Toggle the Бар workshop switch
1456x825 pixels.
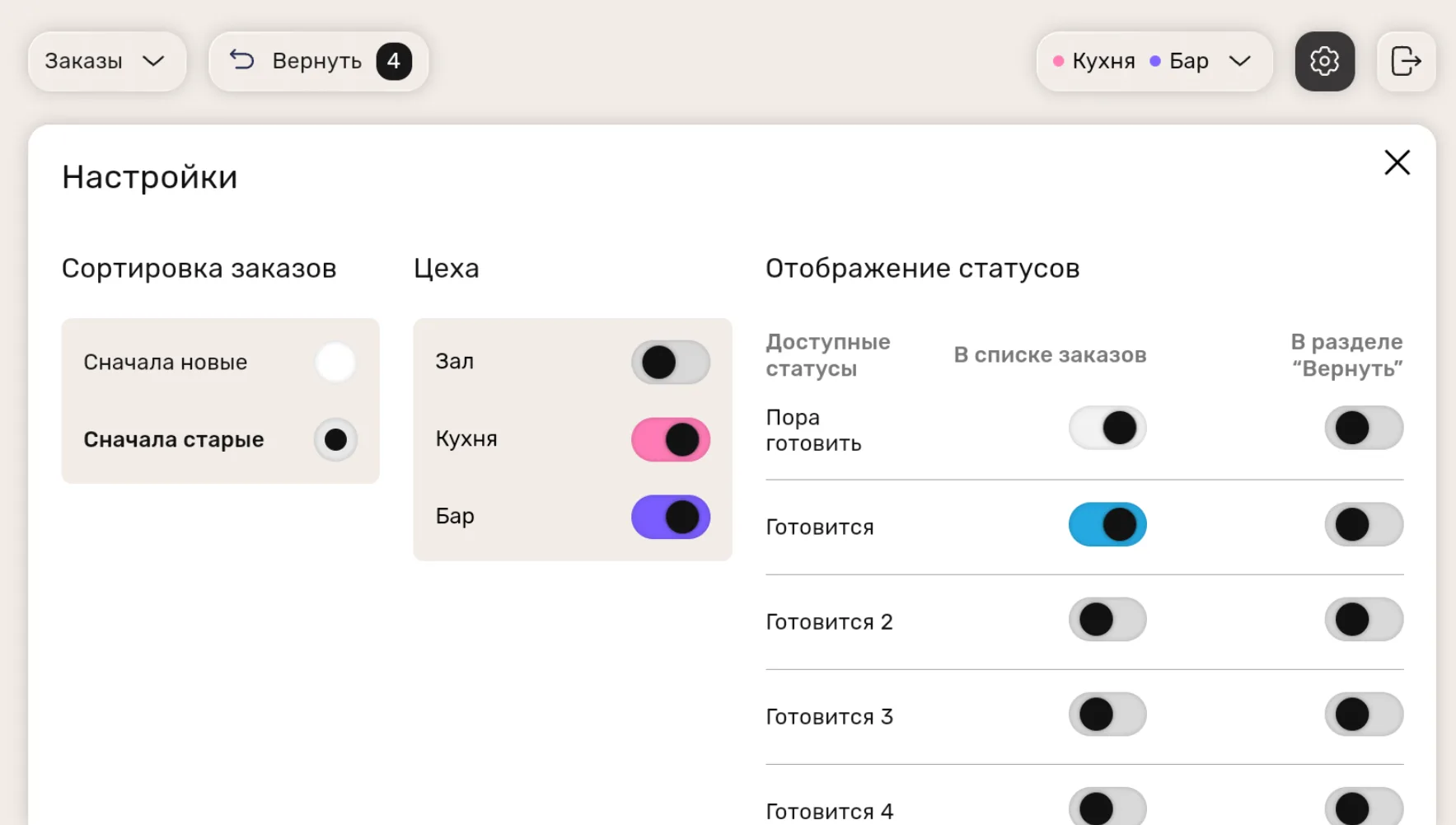pos(671,517)
